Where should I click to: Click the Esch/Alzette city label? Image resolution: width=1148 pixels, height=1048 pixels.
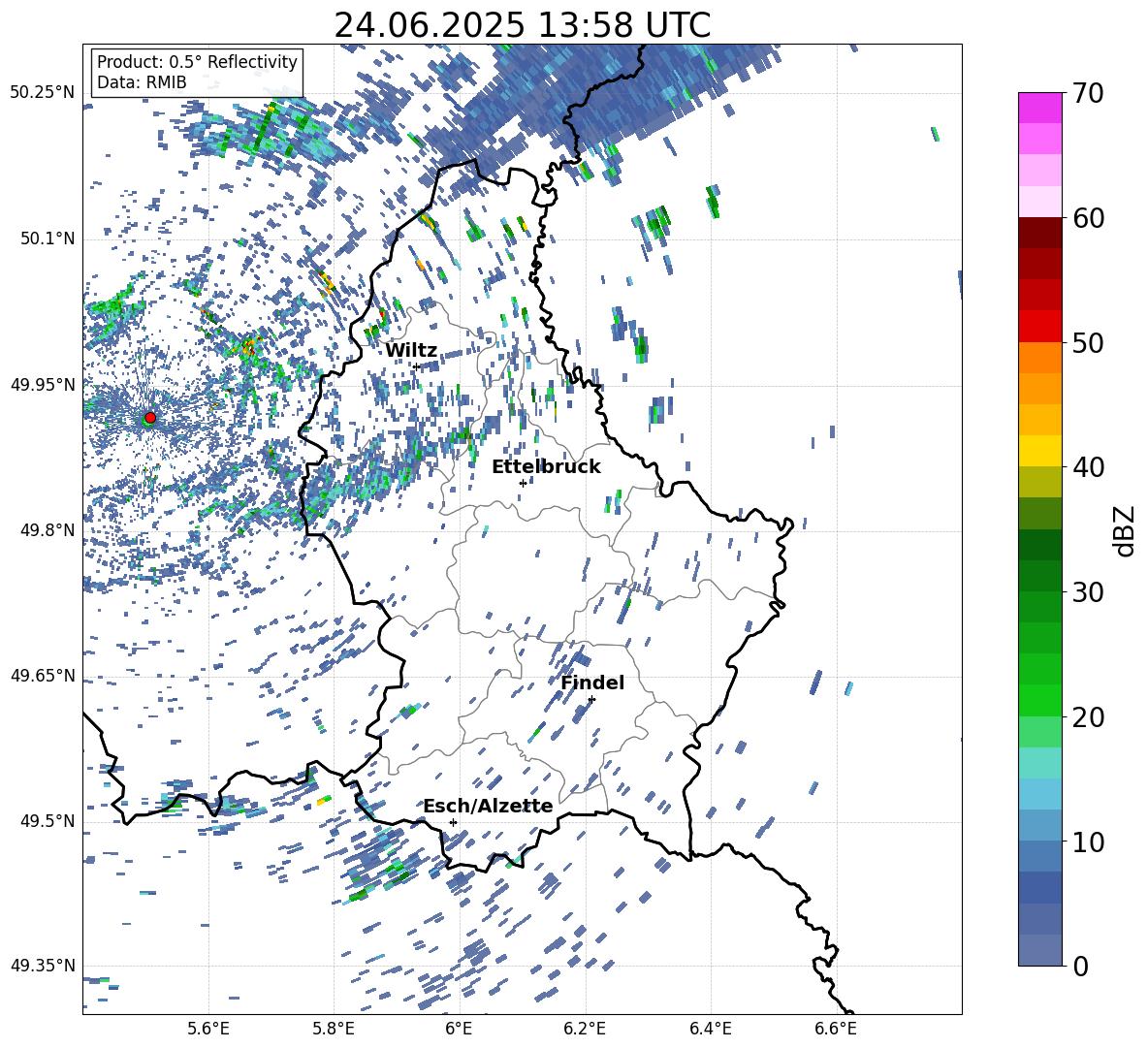488,807
